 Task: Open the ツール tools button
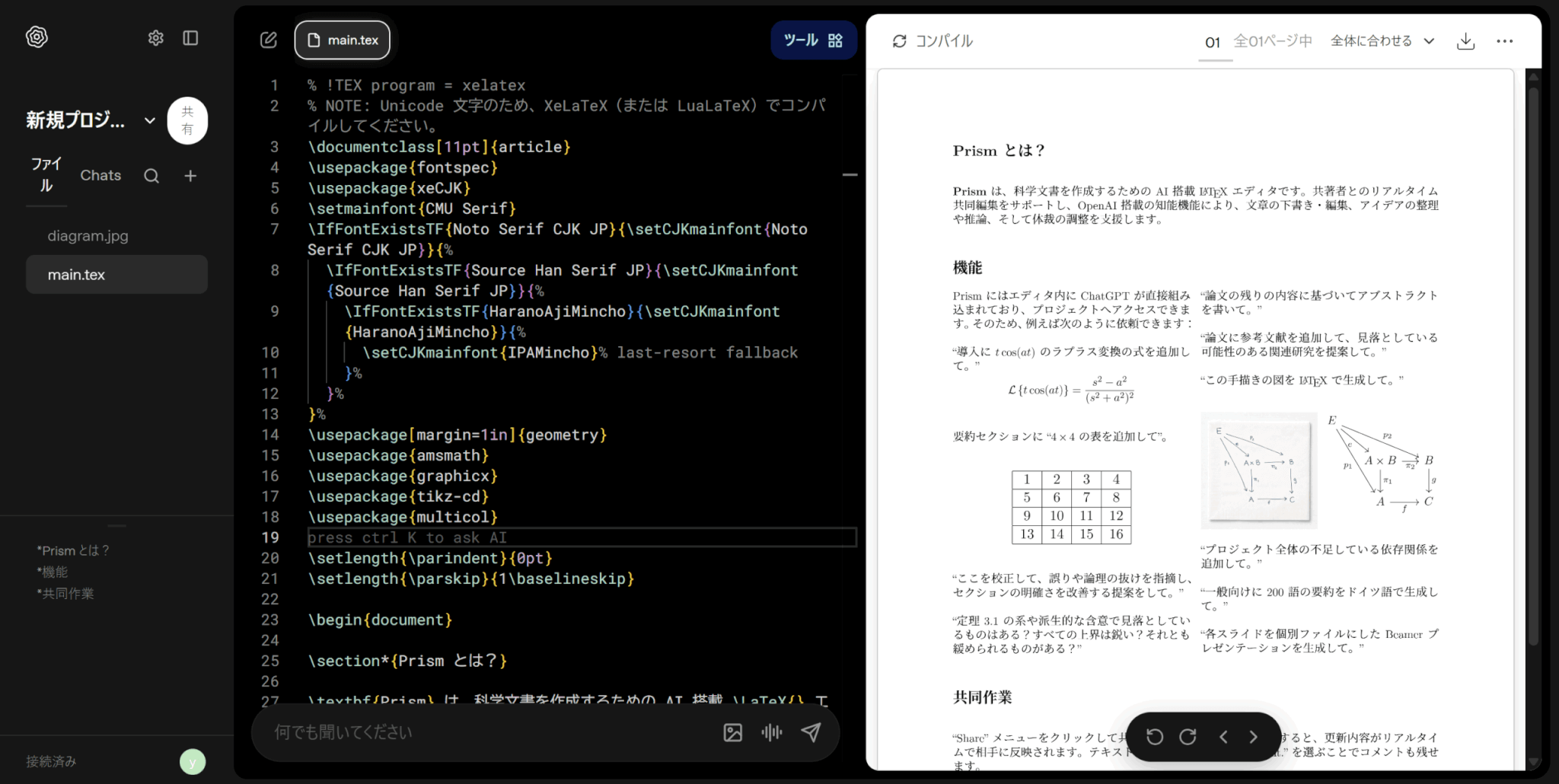pos(813,40)
